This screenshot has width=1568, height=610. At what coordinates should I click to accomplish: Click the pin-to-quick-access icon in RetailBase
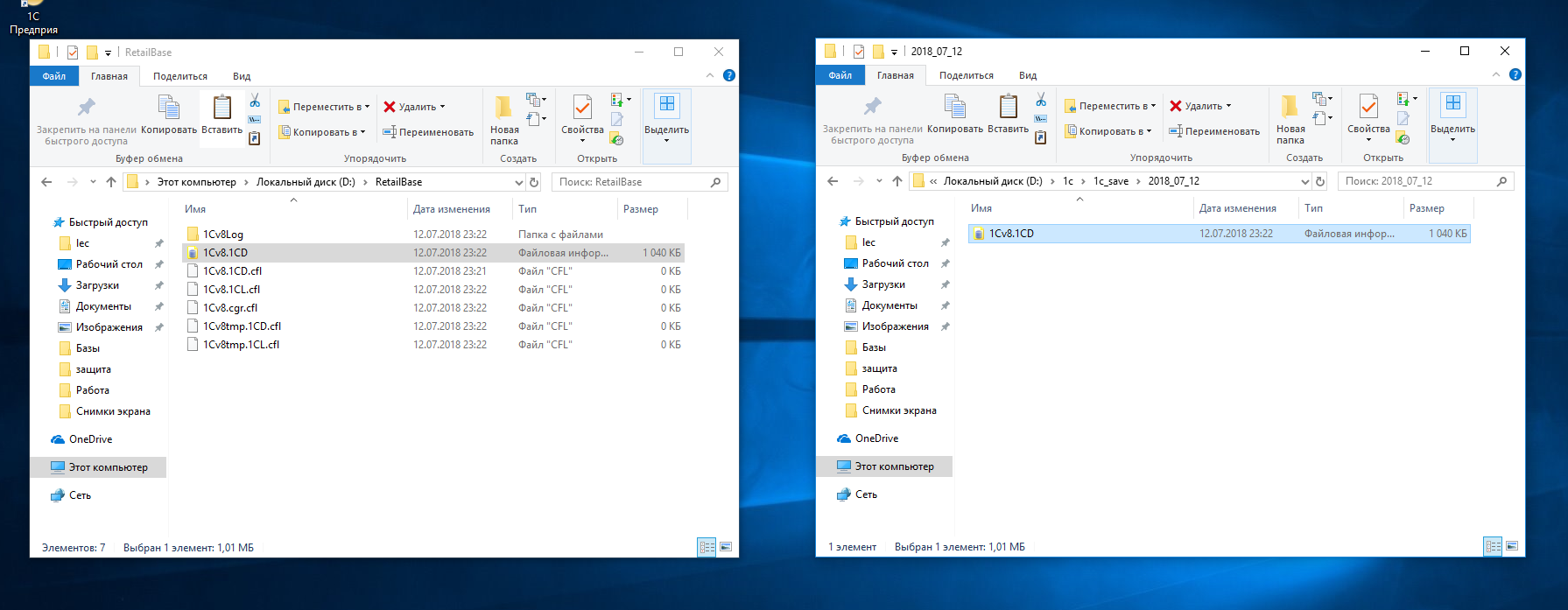click(x=86, y=108)
